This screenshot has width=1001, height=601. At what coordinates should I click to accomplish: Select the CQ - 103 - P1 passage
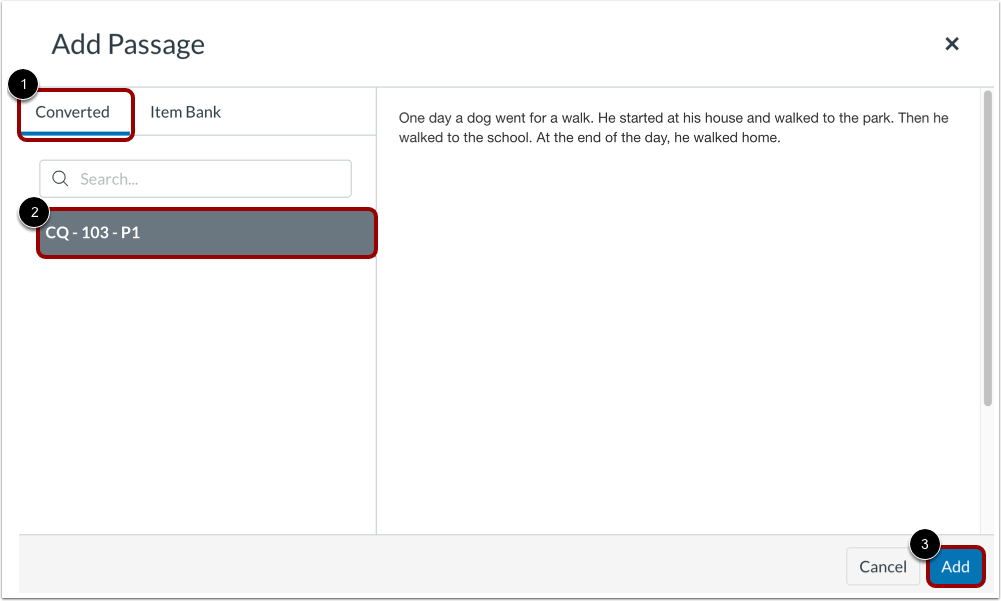[x=207, y=233]
